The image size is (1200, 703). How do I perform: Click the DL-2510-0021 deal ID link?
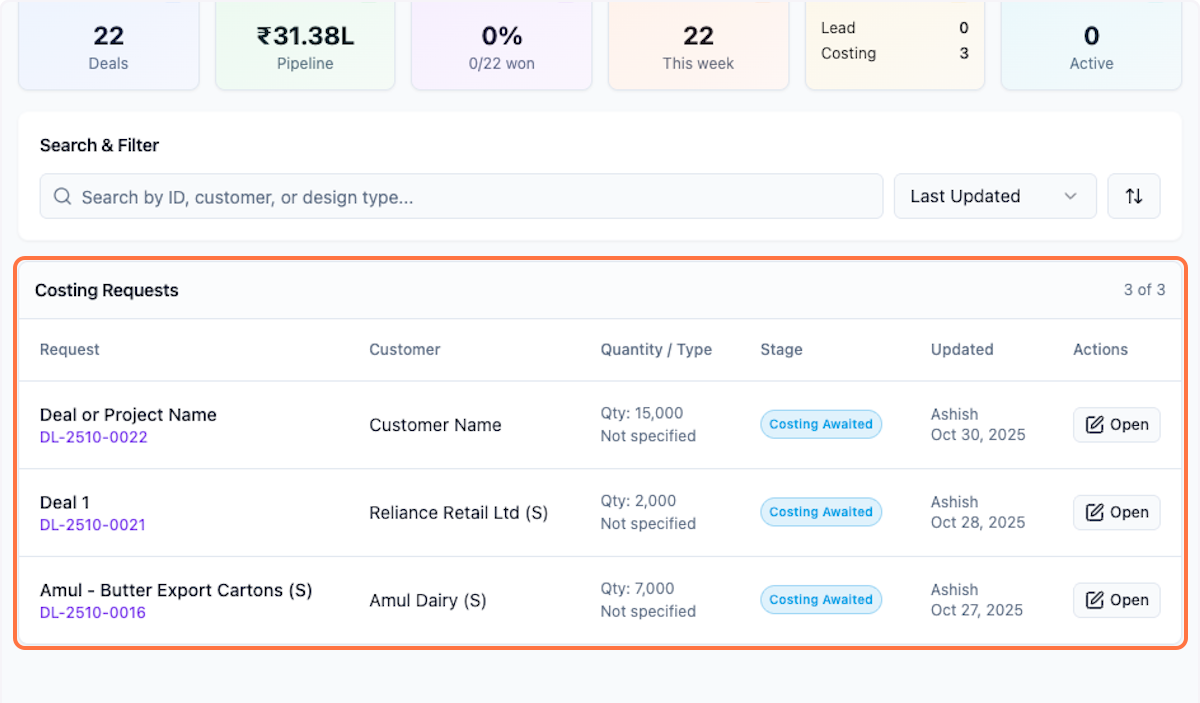pyautogui.click(x=93, y=525)
